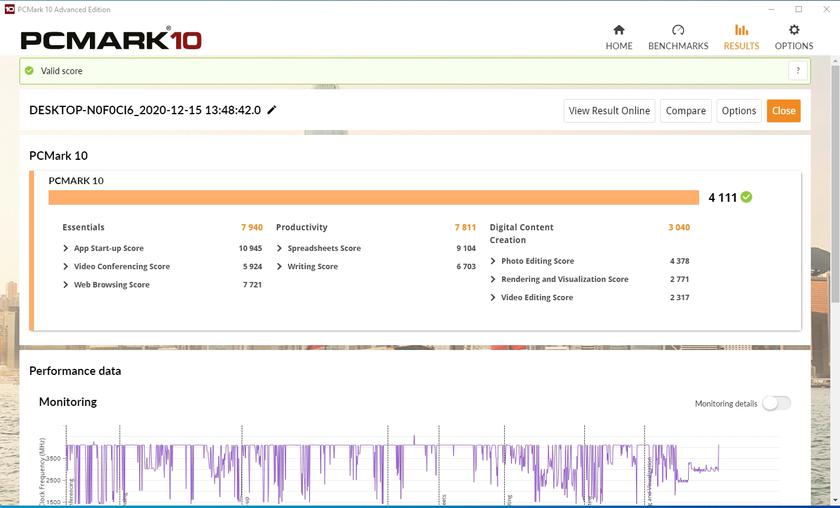Click the Options button beside Compare
The width and height of the screenshot is (840, 508).
[x=739, y=111]
